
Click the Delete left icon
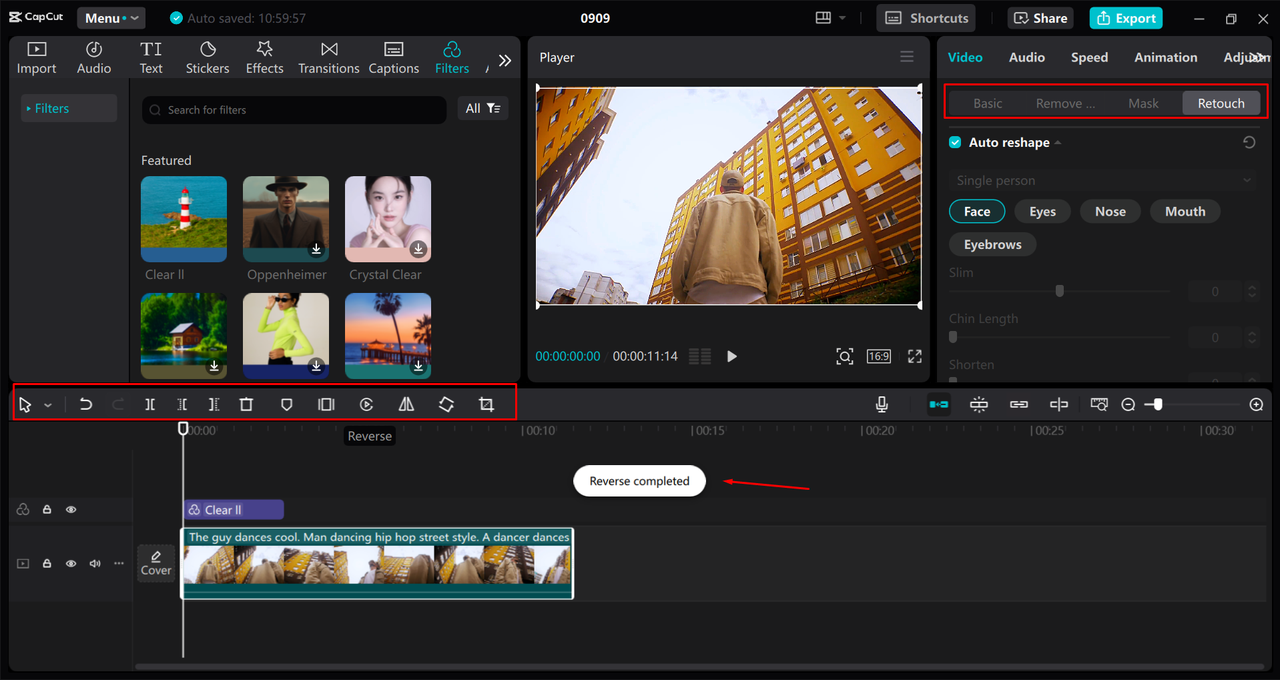[182, 404]
